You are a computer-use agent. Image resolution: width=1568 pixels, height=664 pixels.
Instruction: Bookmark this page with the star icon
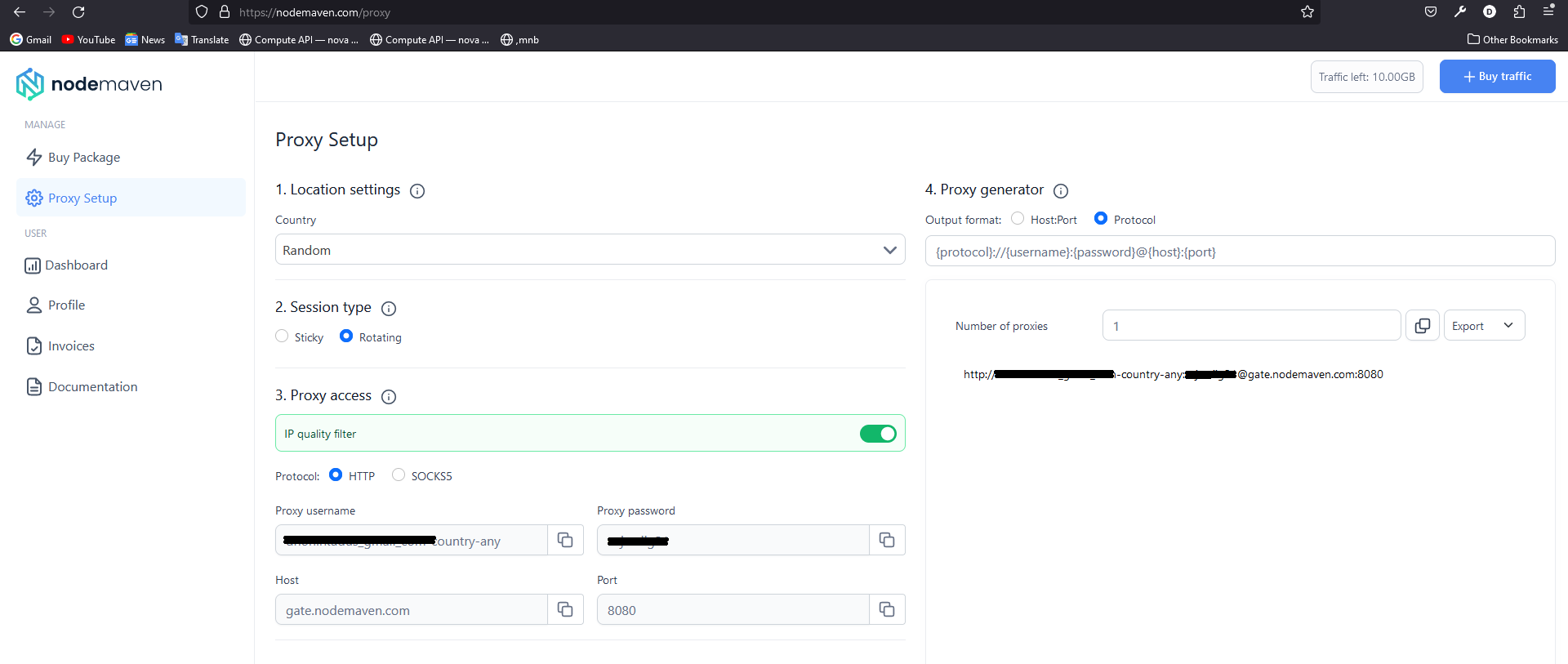pos(1307,12)
